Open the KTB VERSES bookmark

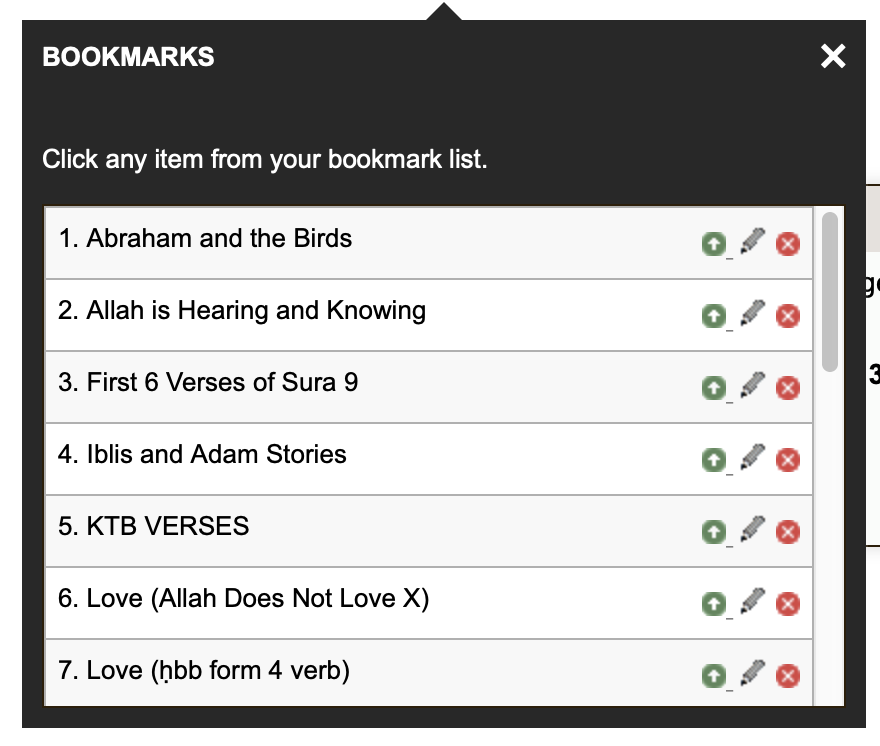154,526
